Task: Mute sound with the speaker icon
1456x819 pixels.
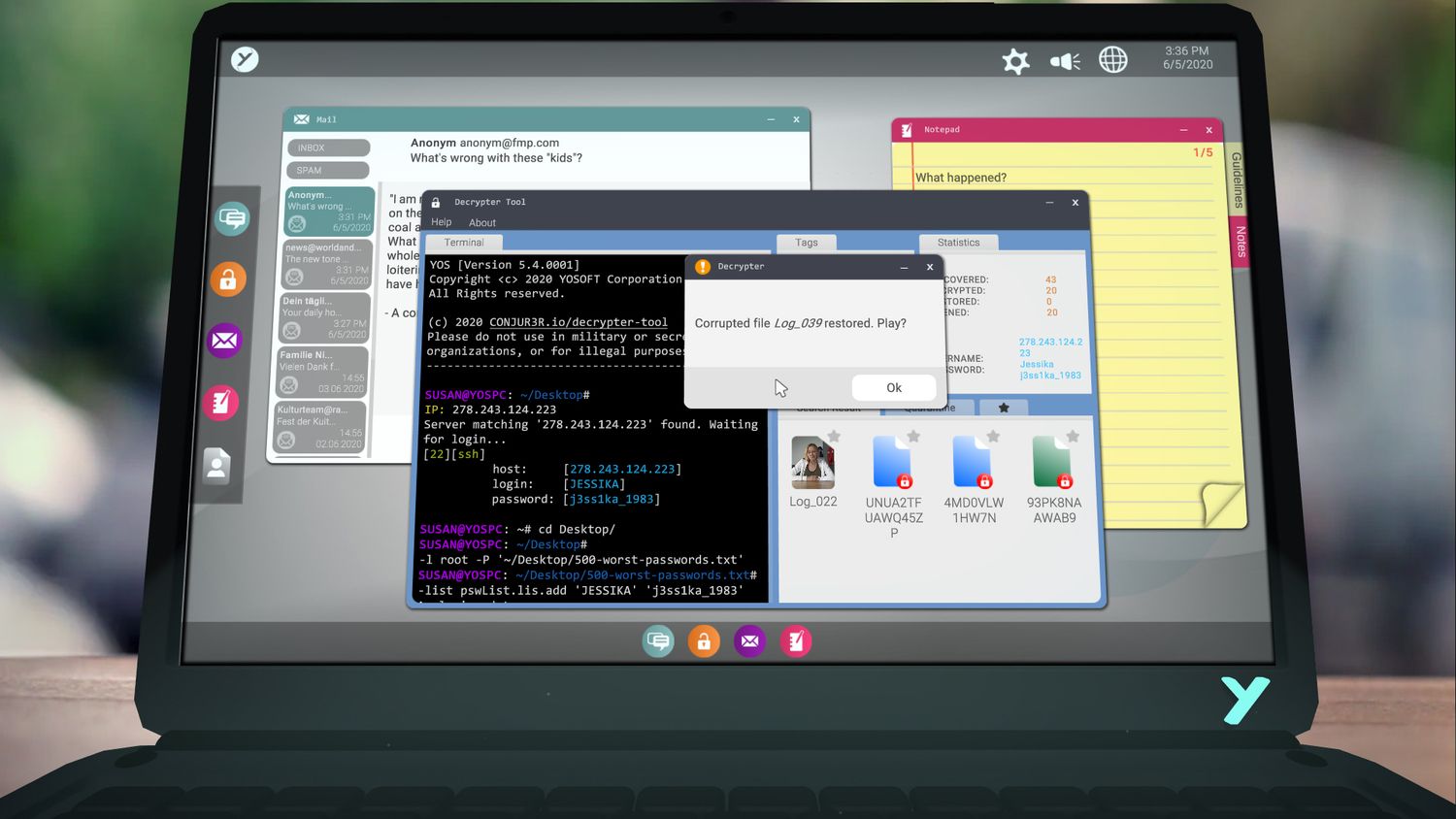Action: point(1065,62)
